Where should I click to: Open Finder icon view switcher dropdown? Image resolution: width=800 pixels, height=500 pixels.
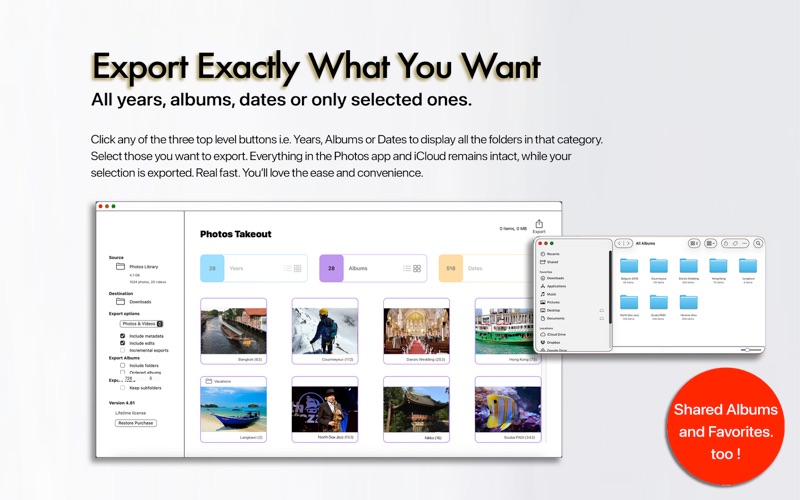[x=694, y=243]
